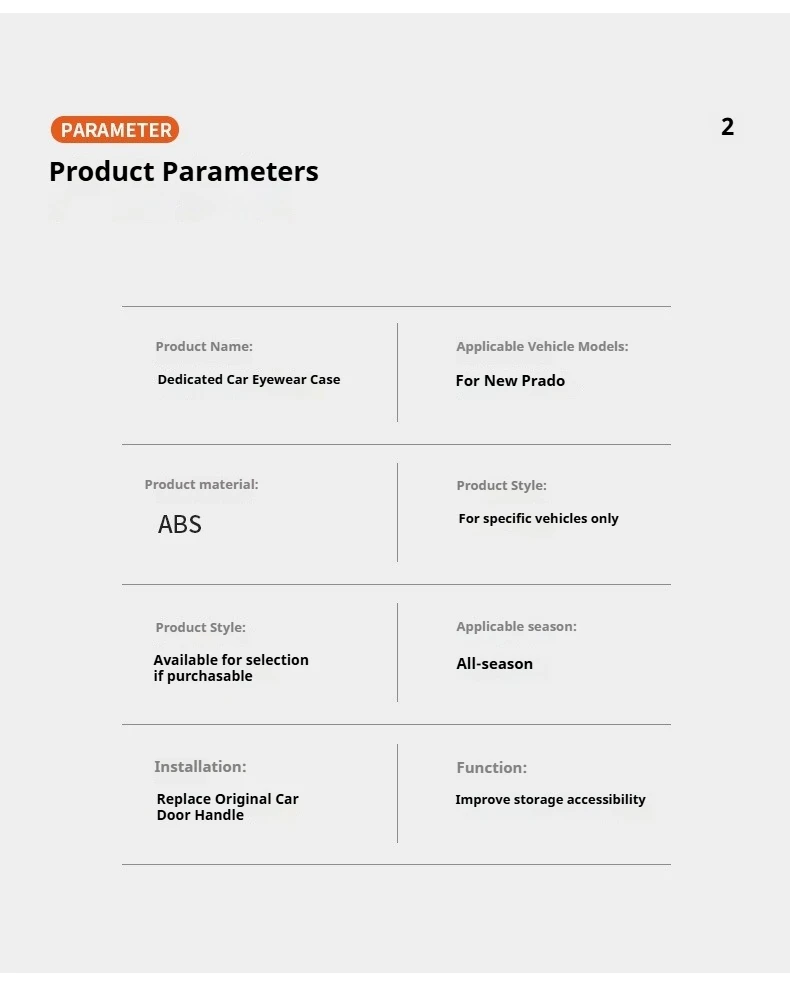
Task: Click vertical divider beside Product Name cell
Action: [x=398, y=372]
